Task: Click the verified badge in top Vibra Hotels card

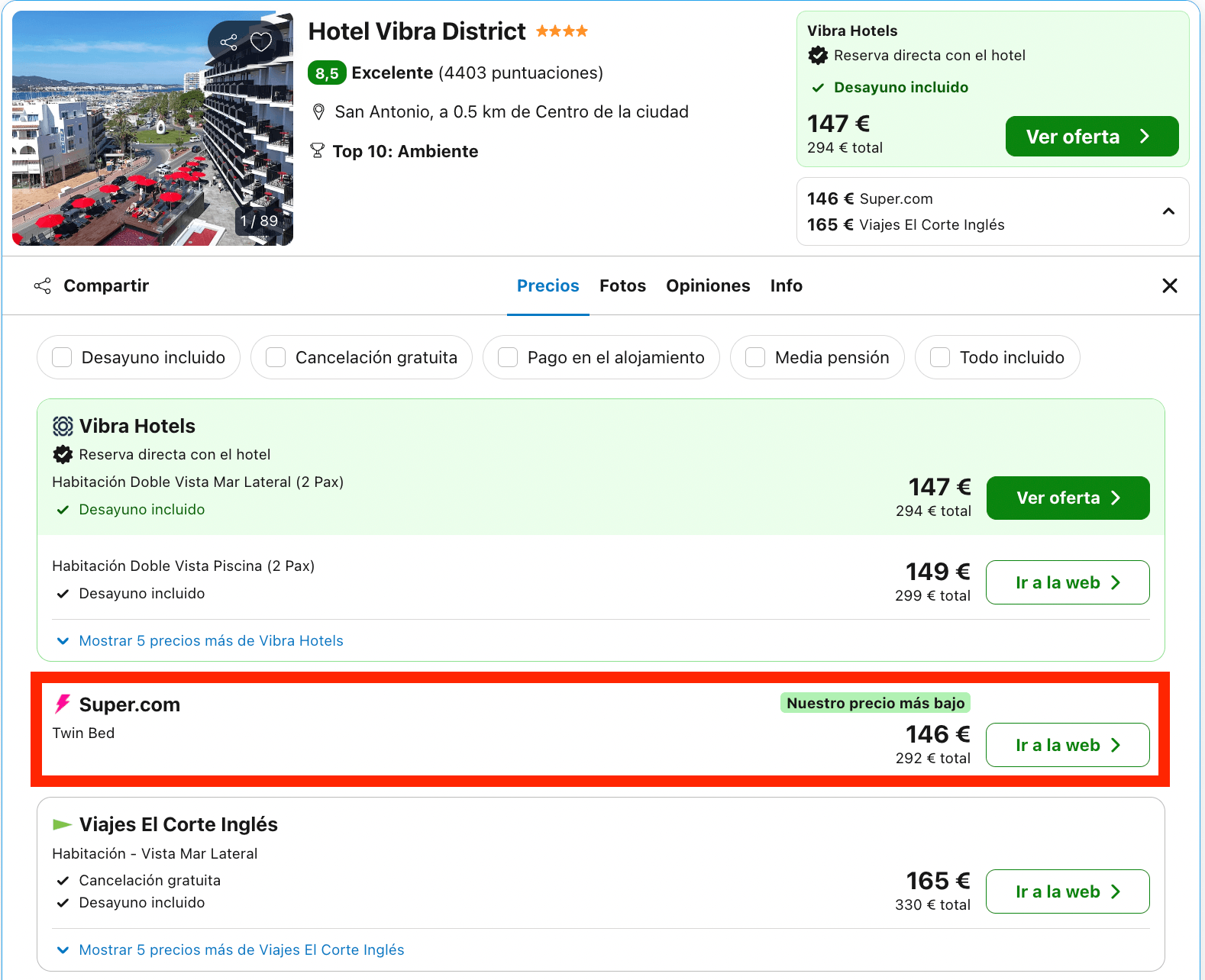Action: pyautogui.click(x=818, y=55)
